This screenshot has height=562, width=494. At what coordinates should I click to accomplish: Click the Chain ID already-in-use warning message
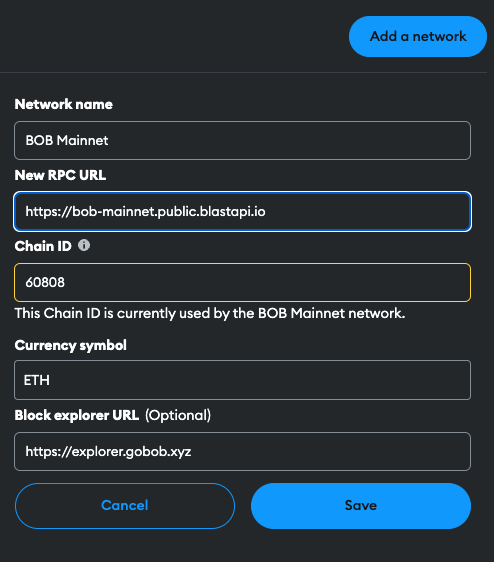click(210, 313)
